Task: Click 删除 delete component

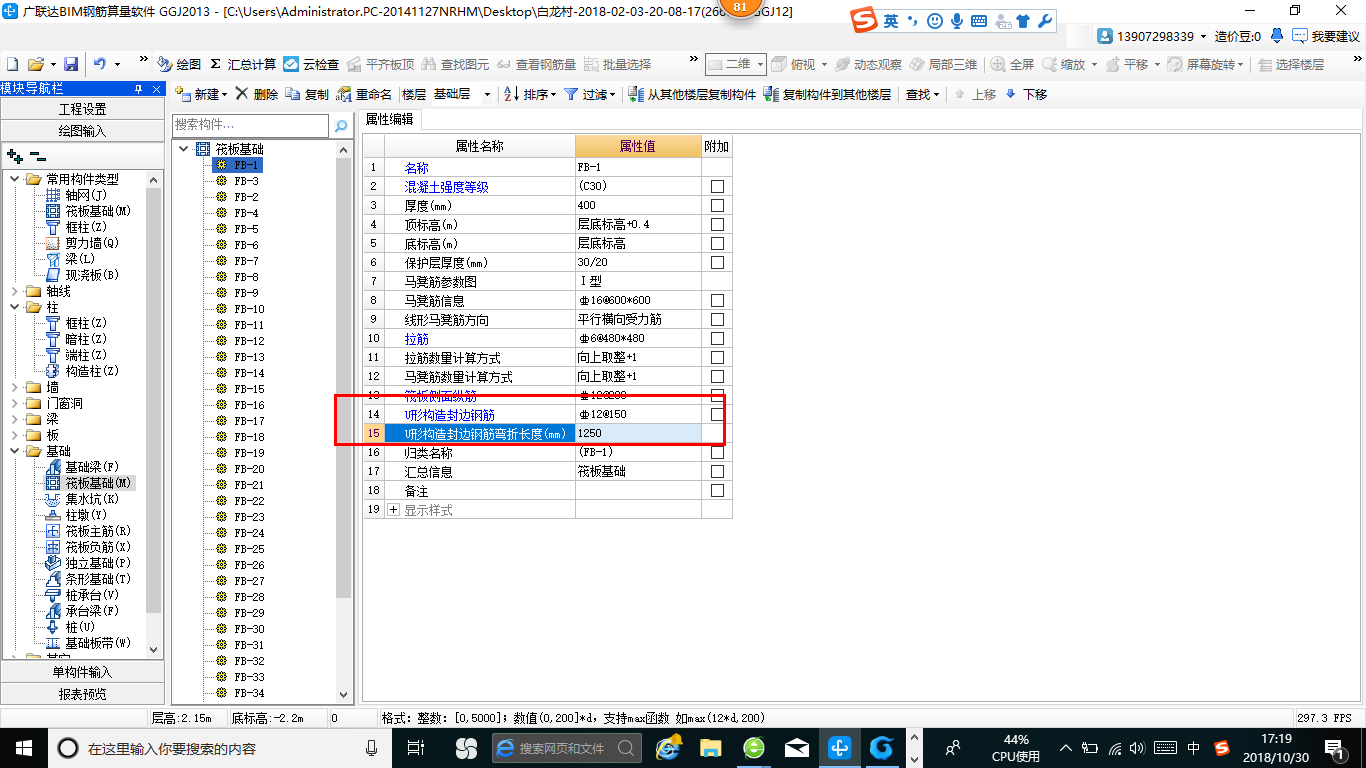Action: coord(257,94)
